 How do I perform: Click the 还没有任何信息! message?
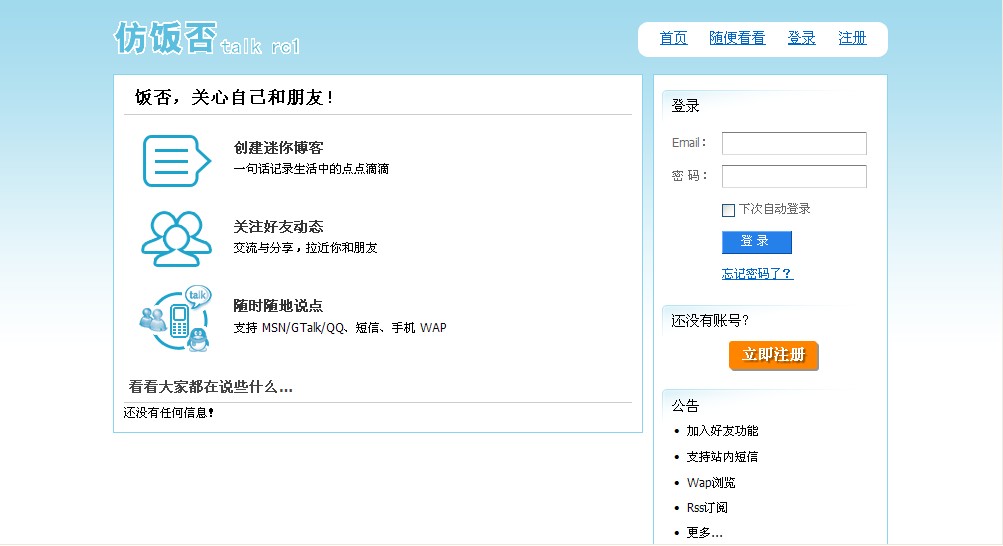click(168, 413)
